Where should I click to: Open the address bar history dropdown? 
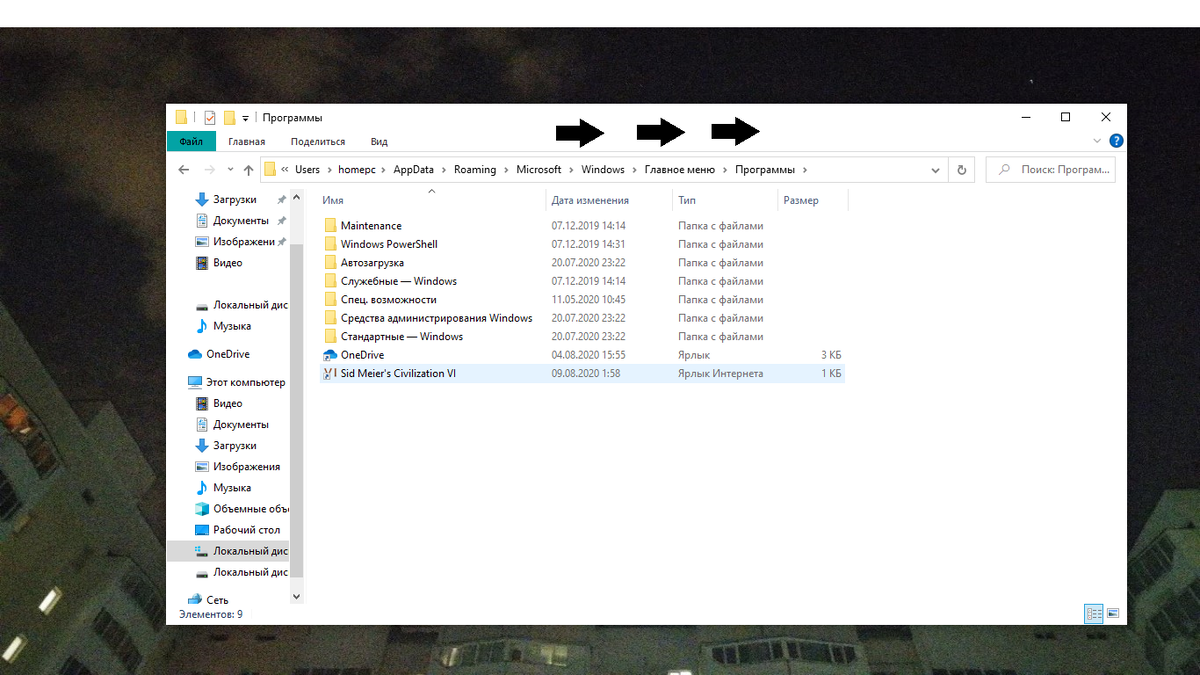coord(936,170)
